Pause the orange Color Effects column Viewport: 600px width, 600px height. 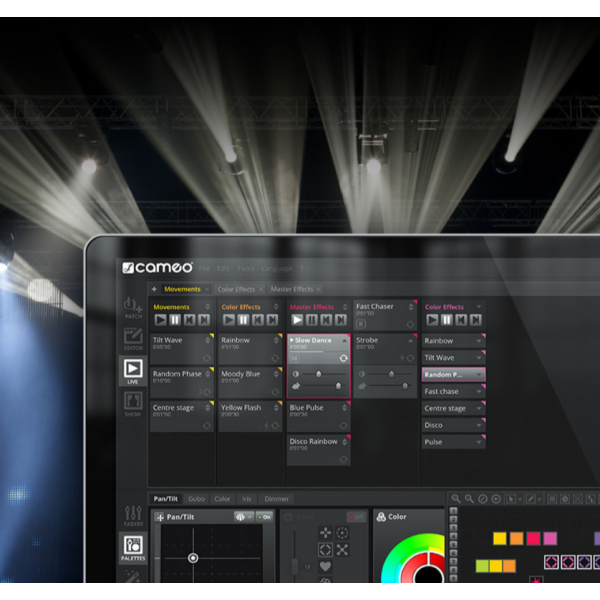[x=244, y=320]
